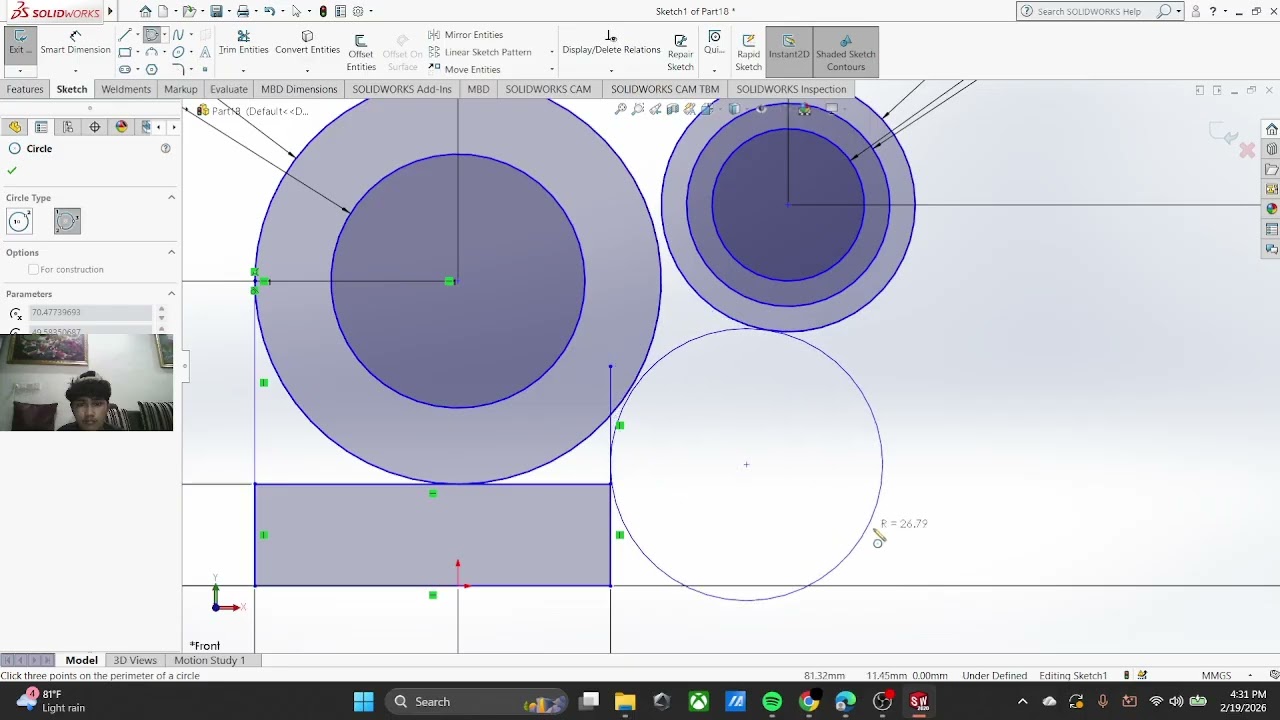Image resolution: width=1280 pixels, height=720 pixels.
Task: Open the SOLIDWORKS Inspection tab
Action: tap(791, 89)
